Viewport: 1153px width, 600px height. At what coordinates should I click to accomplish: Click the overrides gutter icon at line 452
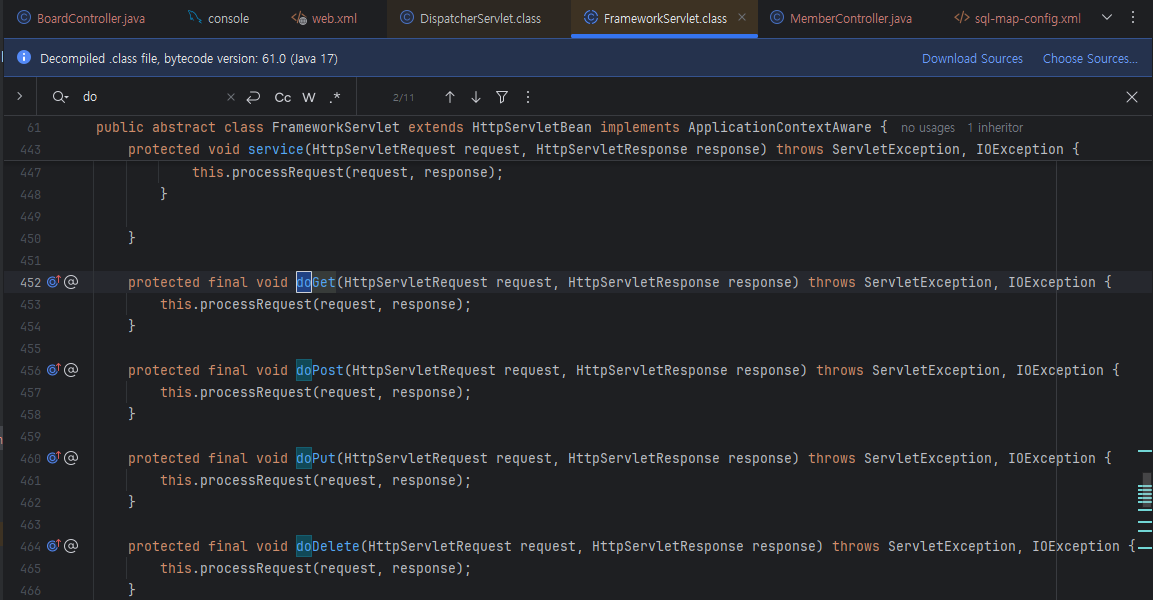coord(54,282)
